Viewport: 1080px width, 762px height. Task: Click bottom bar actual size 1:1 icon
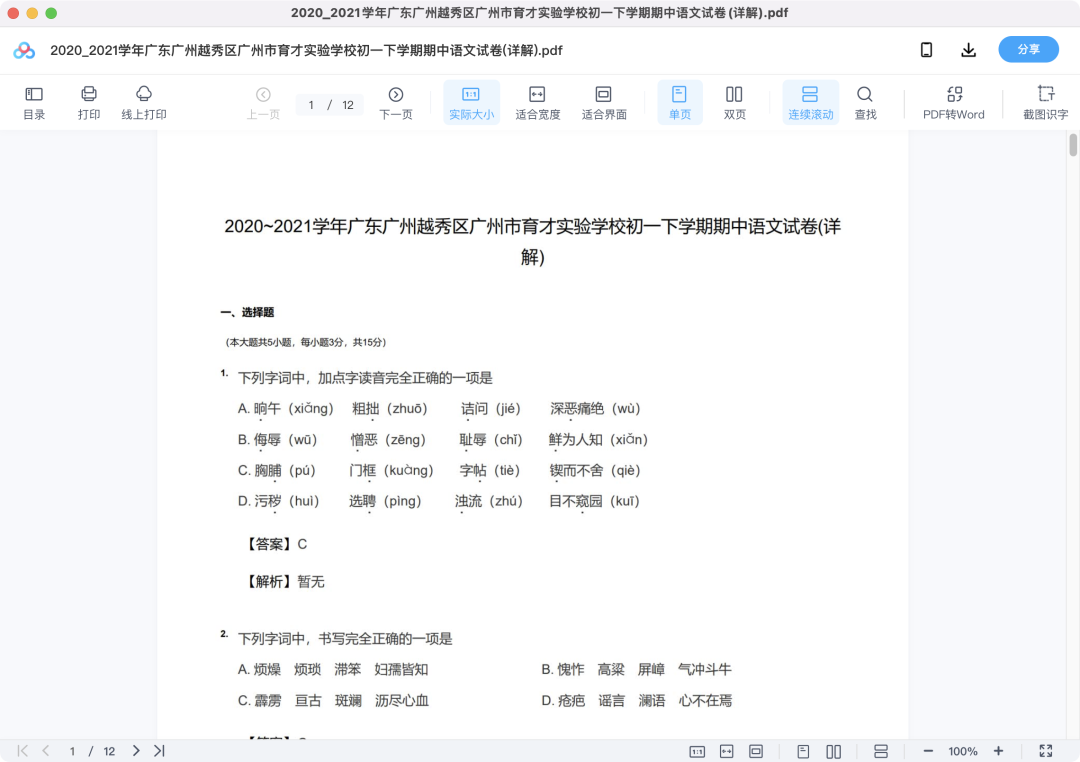[697, 752]
